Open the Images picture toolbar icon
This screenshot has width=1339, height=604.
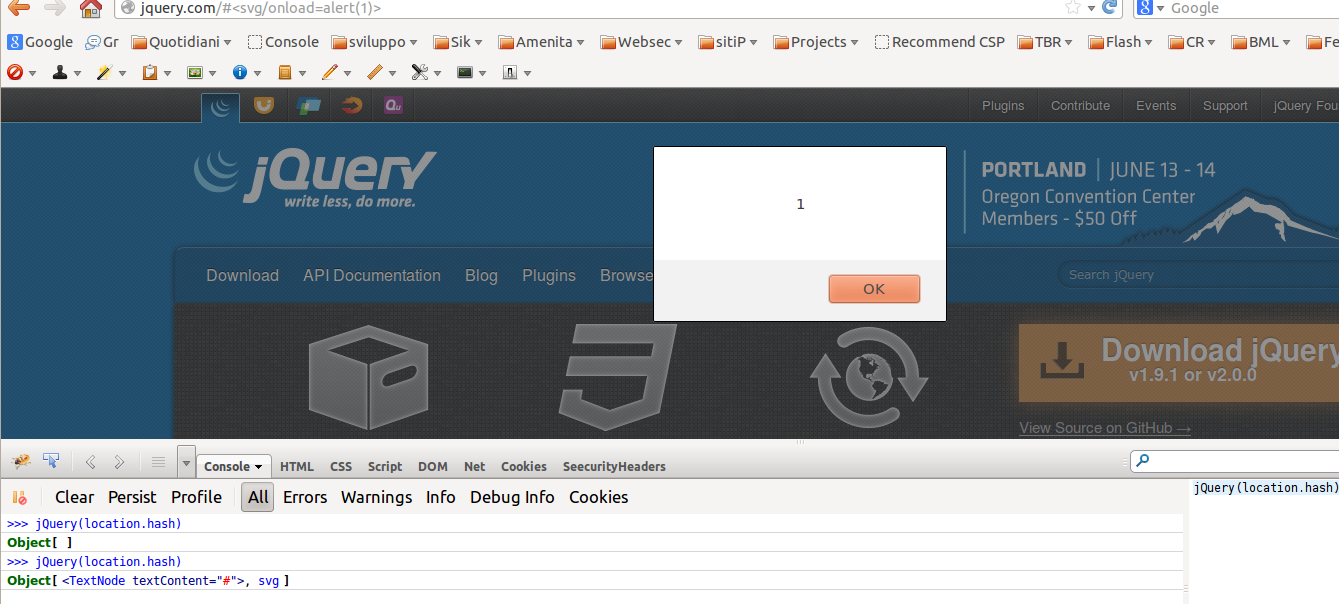tap(195, 72)
